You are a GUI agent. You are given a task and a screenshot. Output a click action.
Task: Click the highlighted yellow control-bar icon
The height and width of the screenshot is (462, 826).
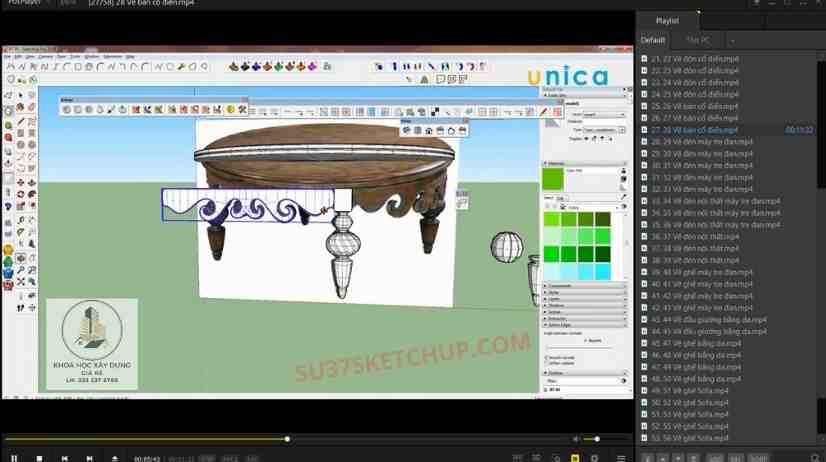coord(575,458)
